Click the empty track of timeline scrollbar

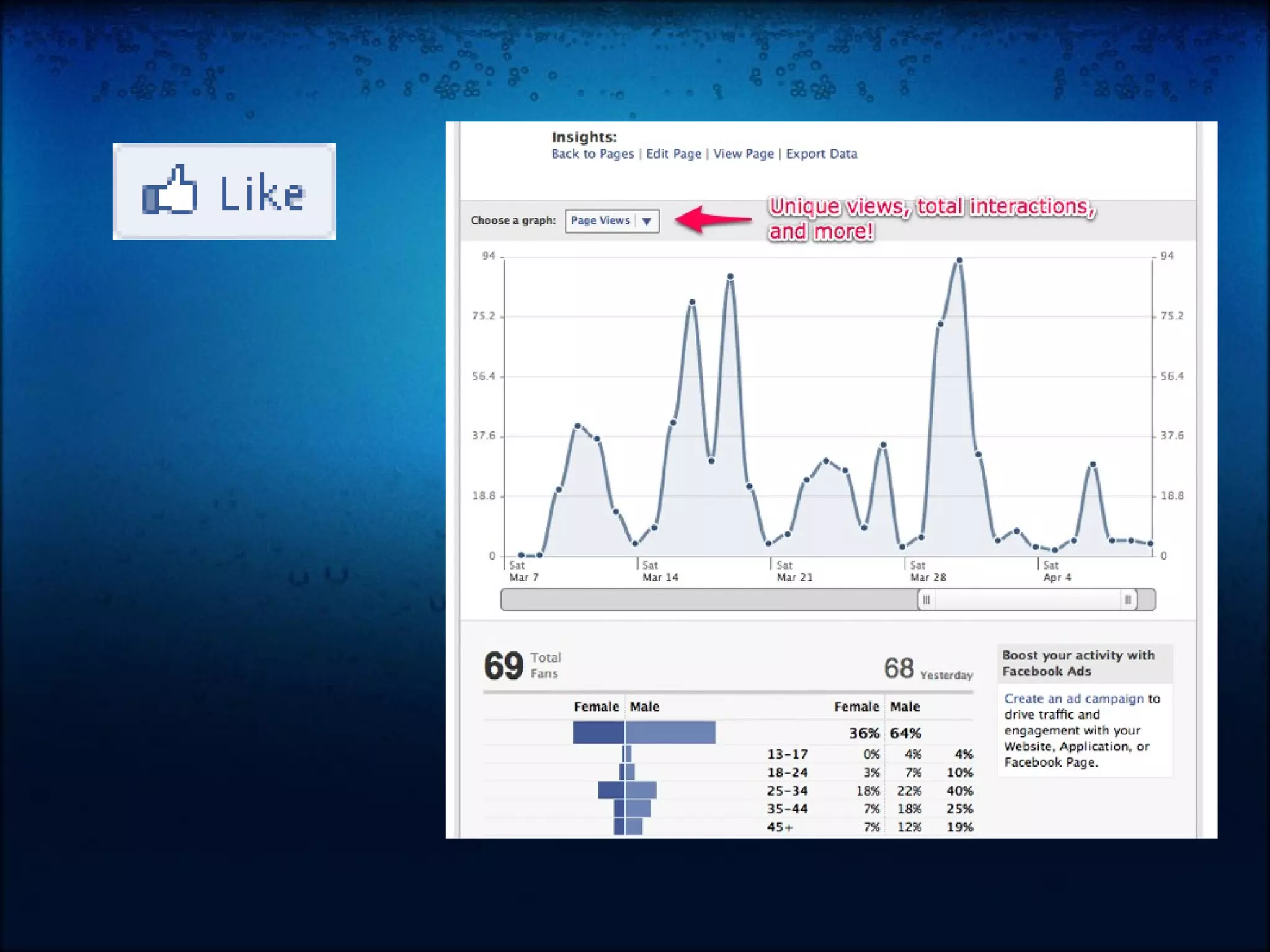coord(707,599)
